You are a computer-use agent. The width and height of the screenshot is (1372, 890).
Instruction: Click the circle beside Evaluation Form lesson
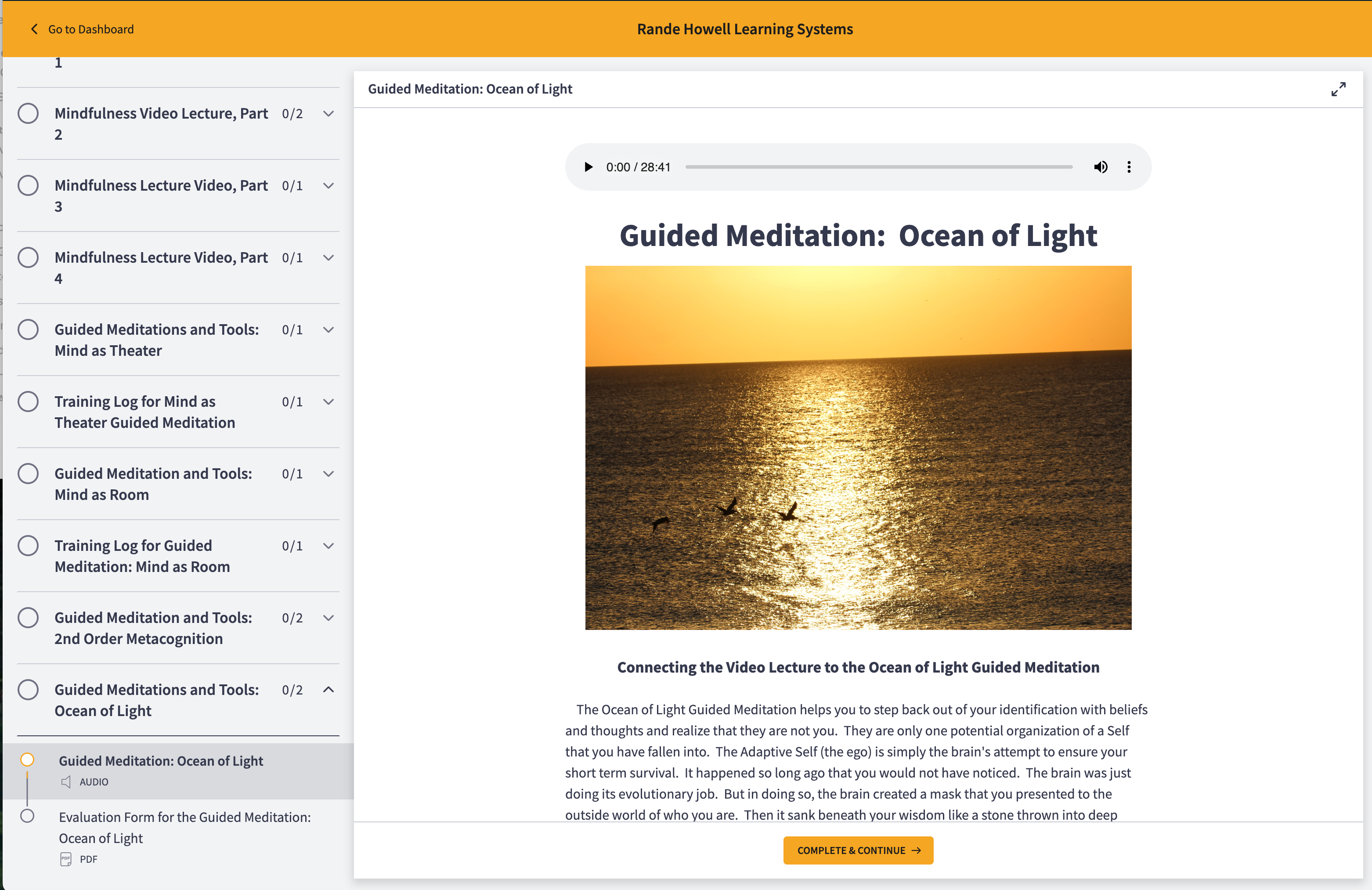(27, 816)
